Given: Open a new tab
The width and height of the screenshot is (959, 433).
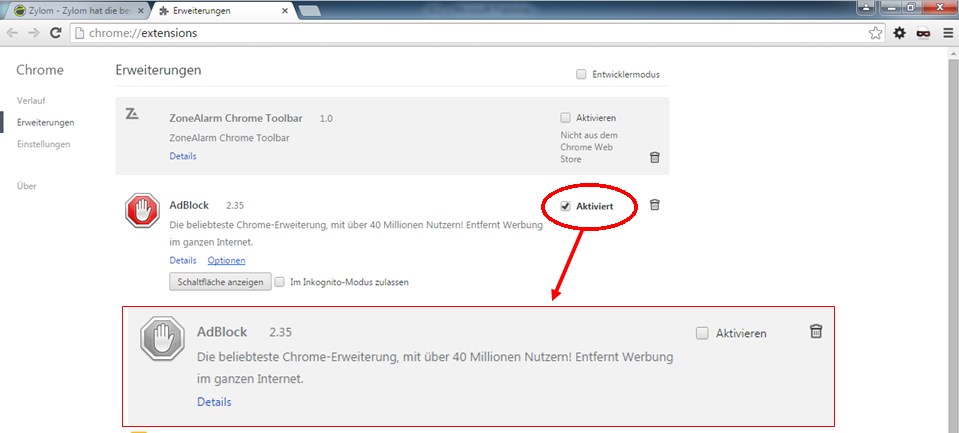Looking at the screenshot, I should point(310,11).
